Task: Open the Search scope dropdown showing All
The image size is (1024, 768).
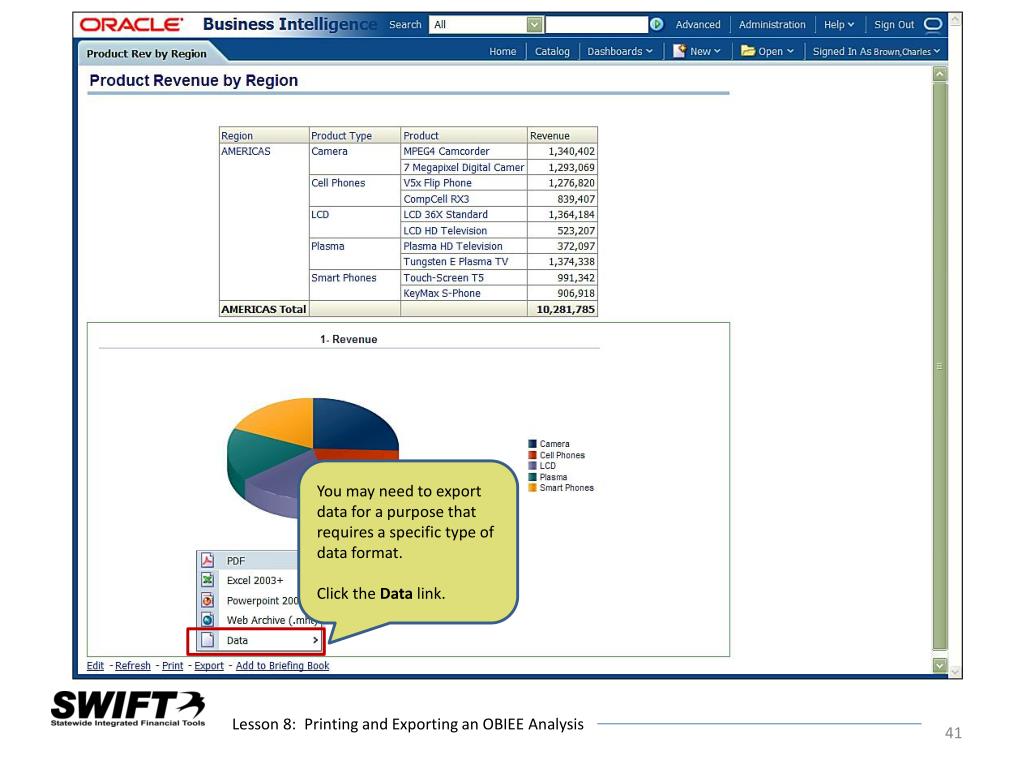Action: pyautogui.click(x=485, y=25)
